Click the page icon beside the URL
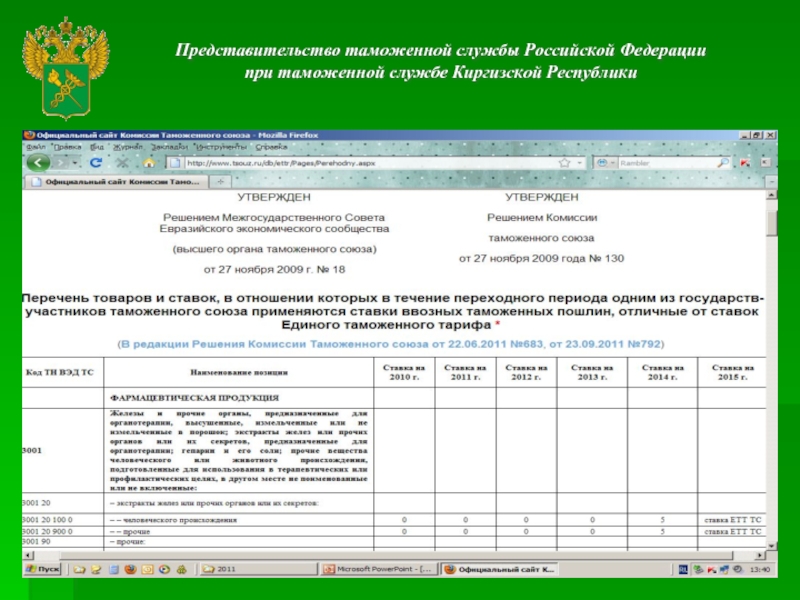The image size is (800, 600). tap(175, 163)
